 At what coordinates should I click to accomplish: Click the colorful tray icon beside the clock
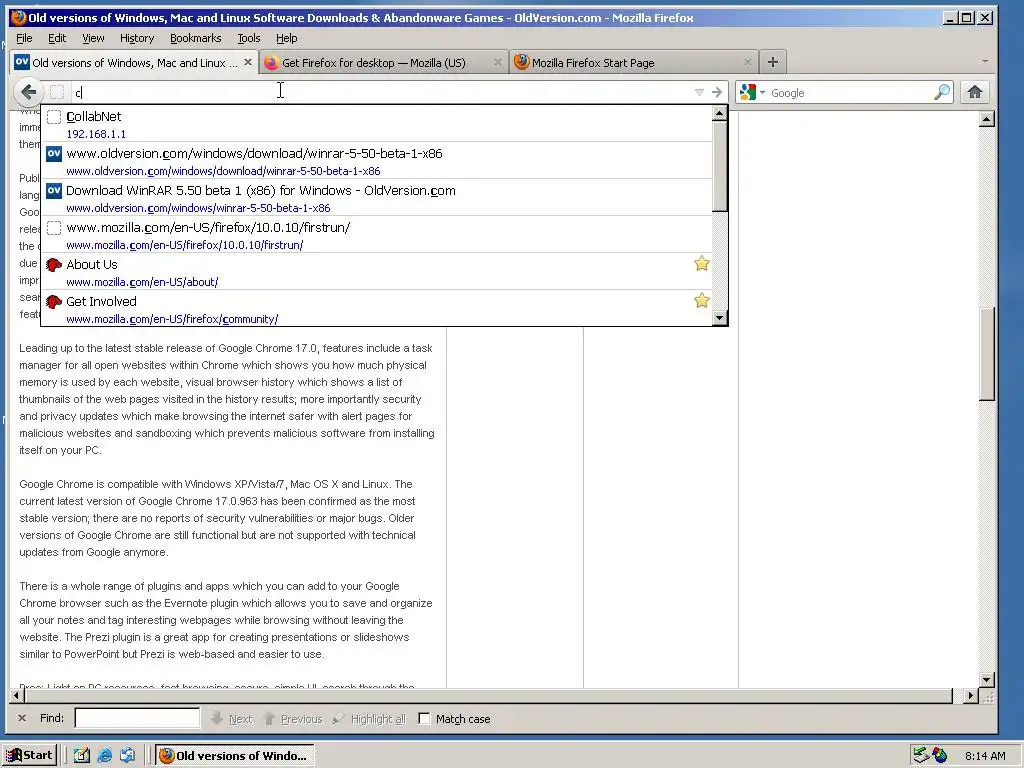940,756
